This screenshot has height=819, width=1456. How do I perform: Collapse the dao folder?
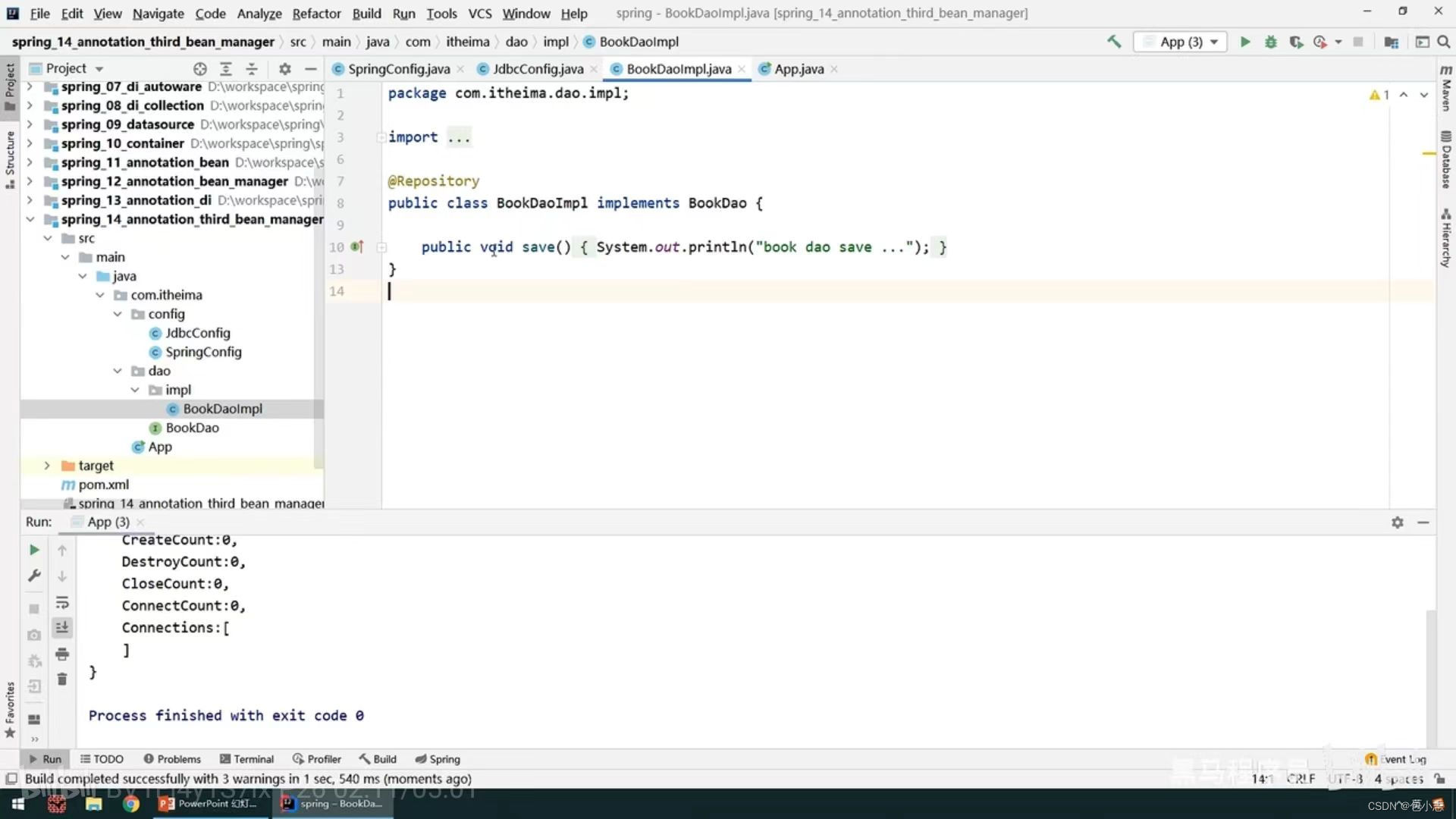pyautogui.click(x=118, y=371)
